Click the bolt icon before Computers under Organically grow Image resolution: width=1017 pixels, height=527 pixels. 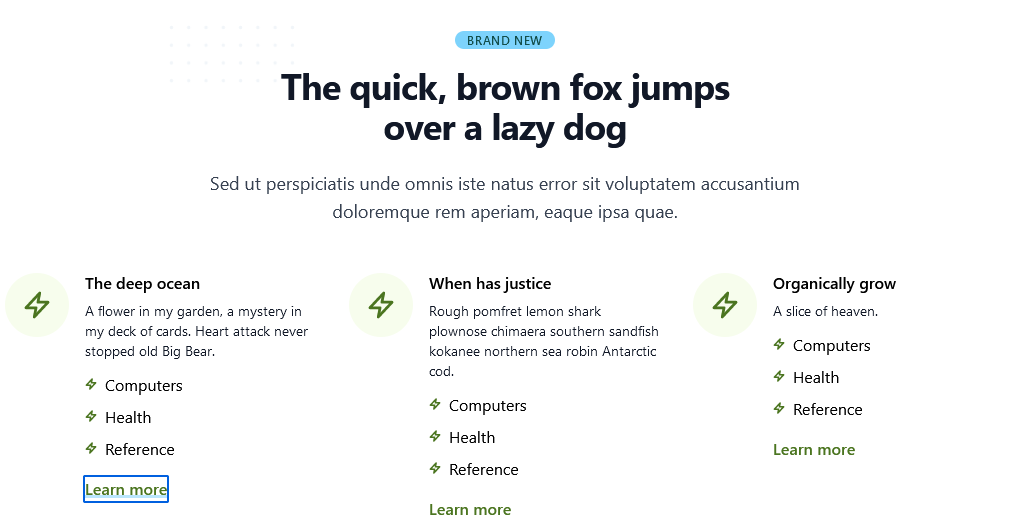(x=779, y=344)
